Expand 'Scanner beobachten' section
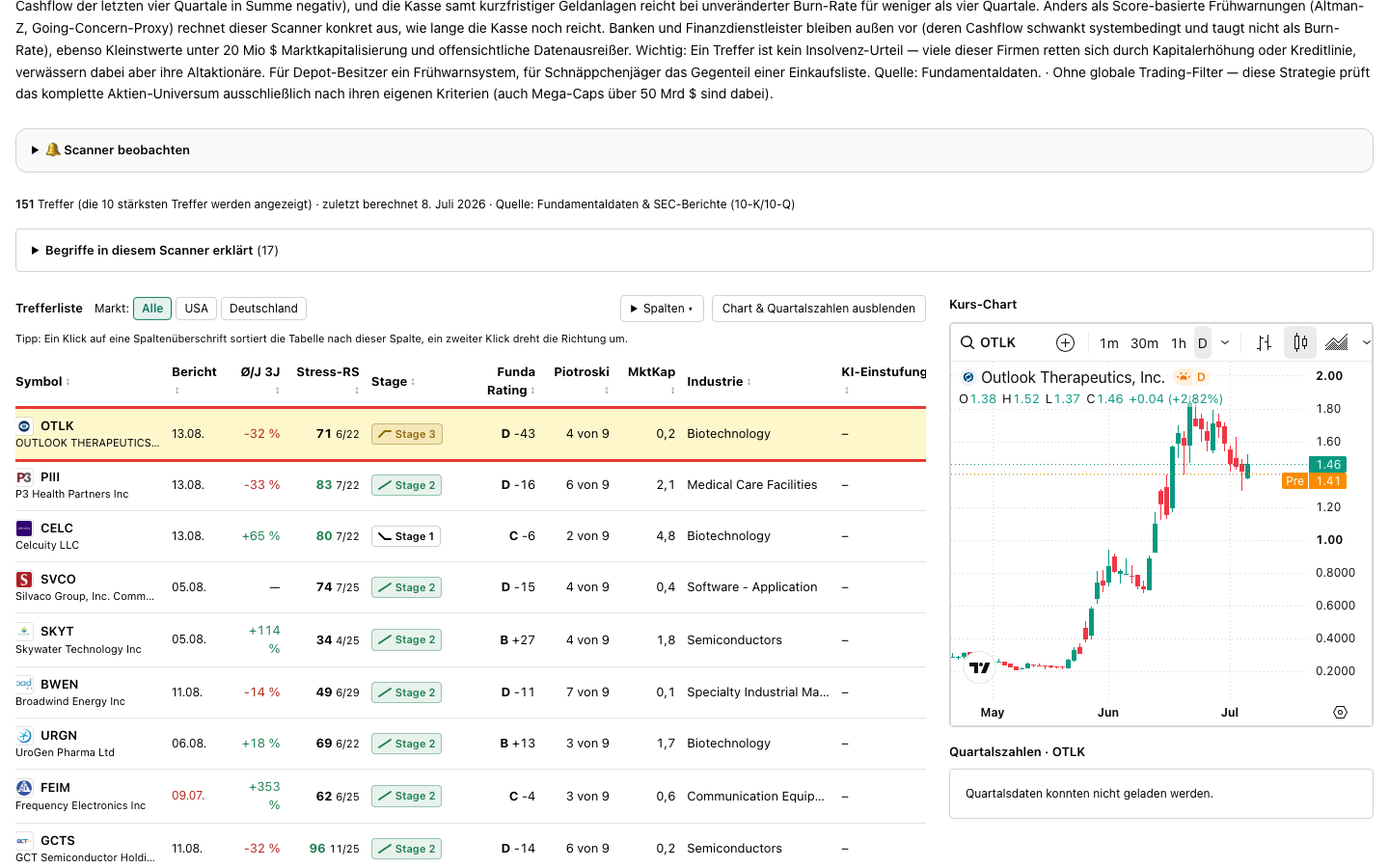 coord(694,150)
